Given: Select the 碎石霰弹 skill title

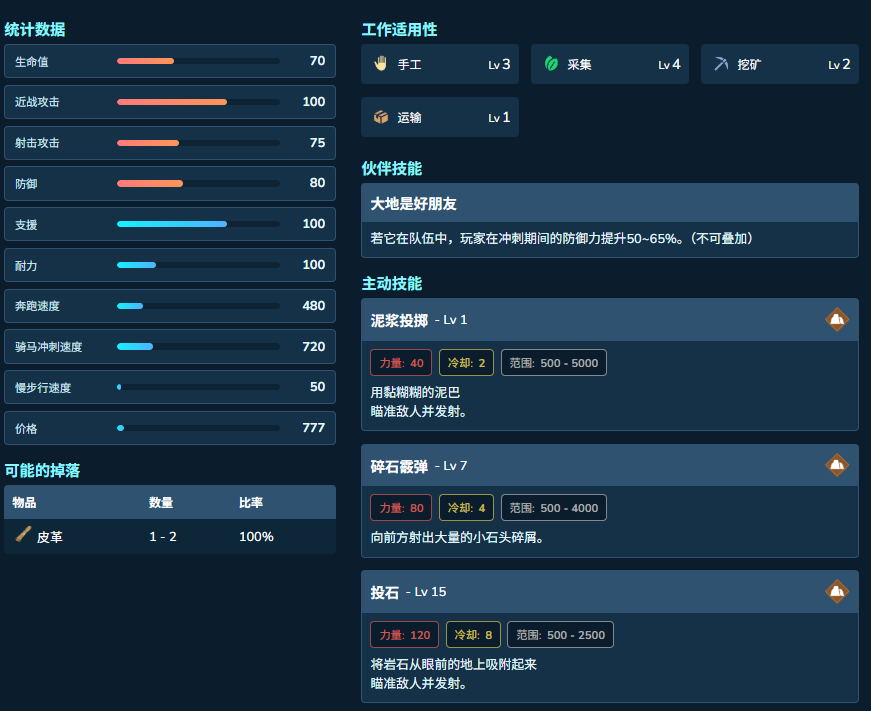Looking at the screenshot, I should (399, 466).
